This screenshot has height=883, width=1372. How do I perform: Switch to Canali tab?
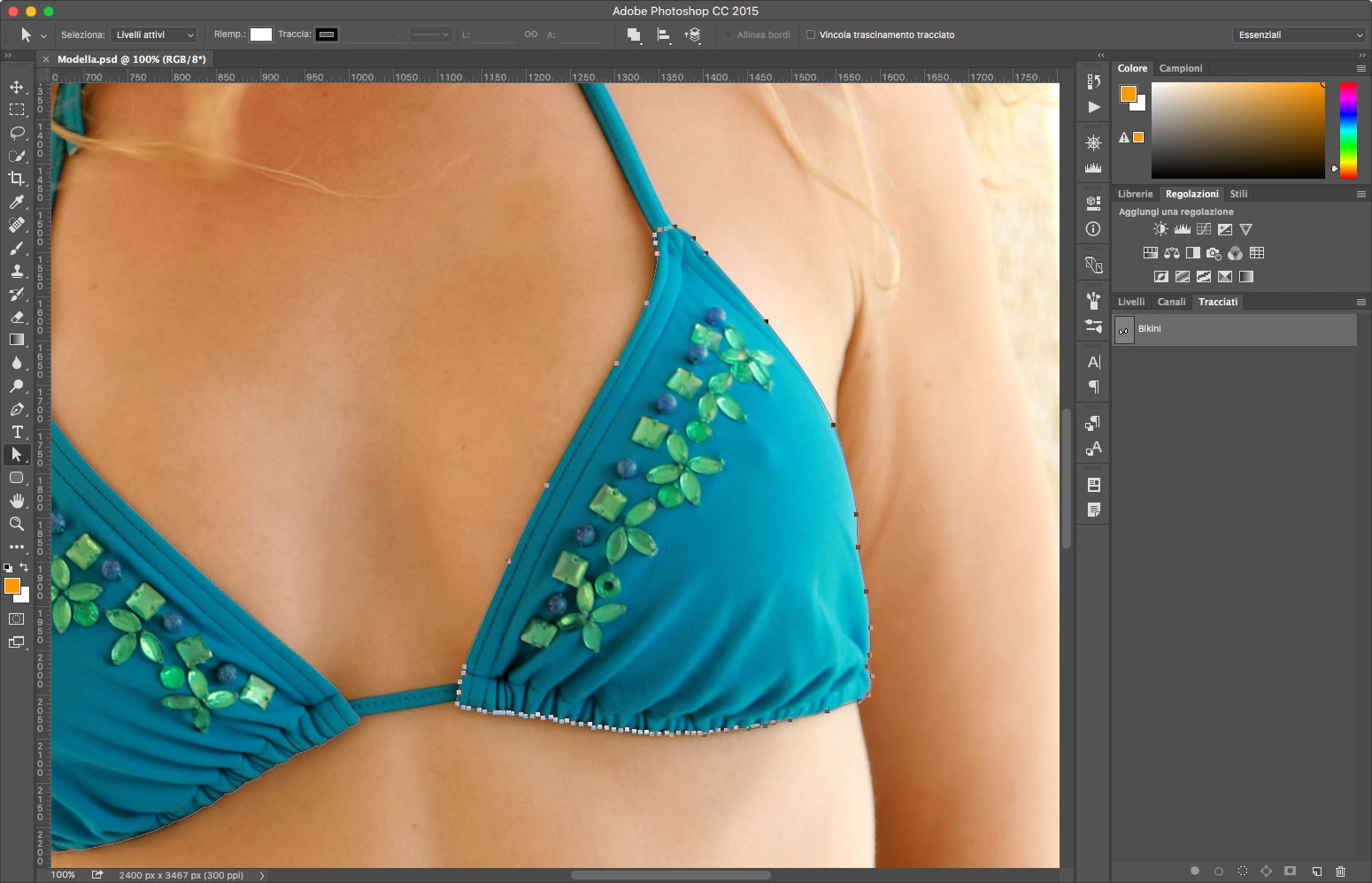tap(1171, 302)
